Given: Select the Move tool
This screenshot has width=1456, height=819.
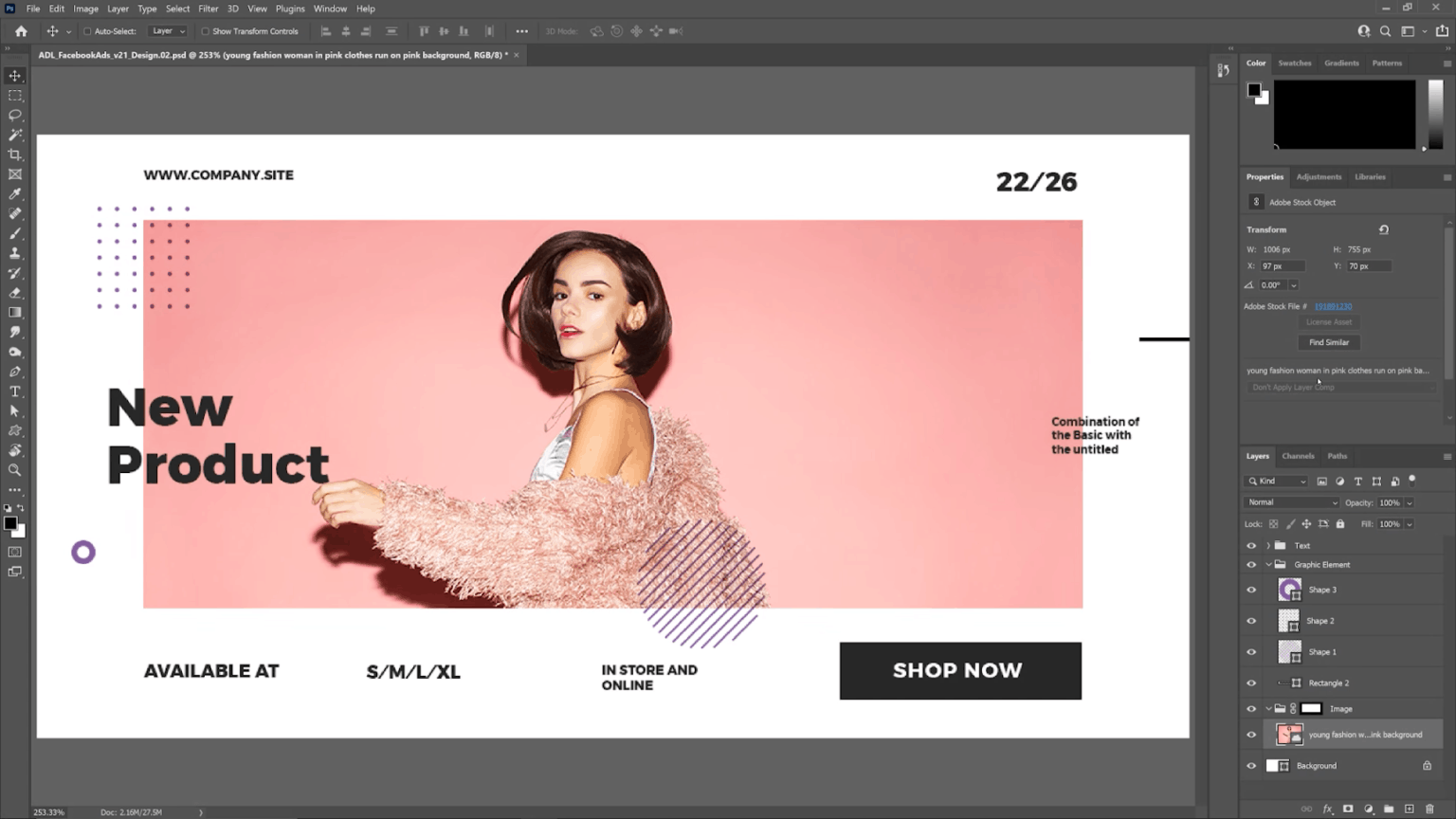Looking at the screenshot, I should point(14,75).
